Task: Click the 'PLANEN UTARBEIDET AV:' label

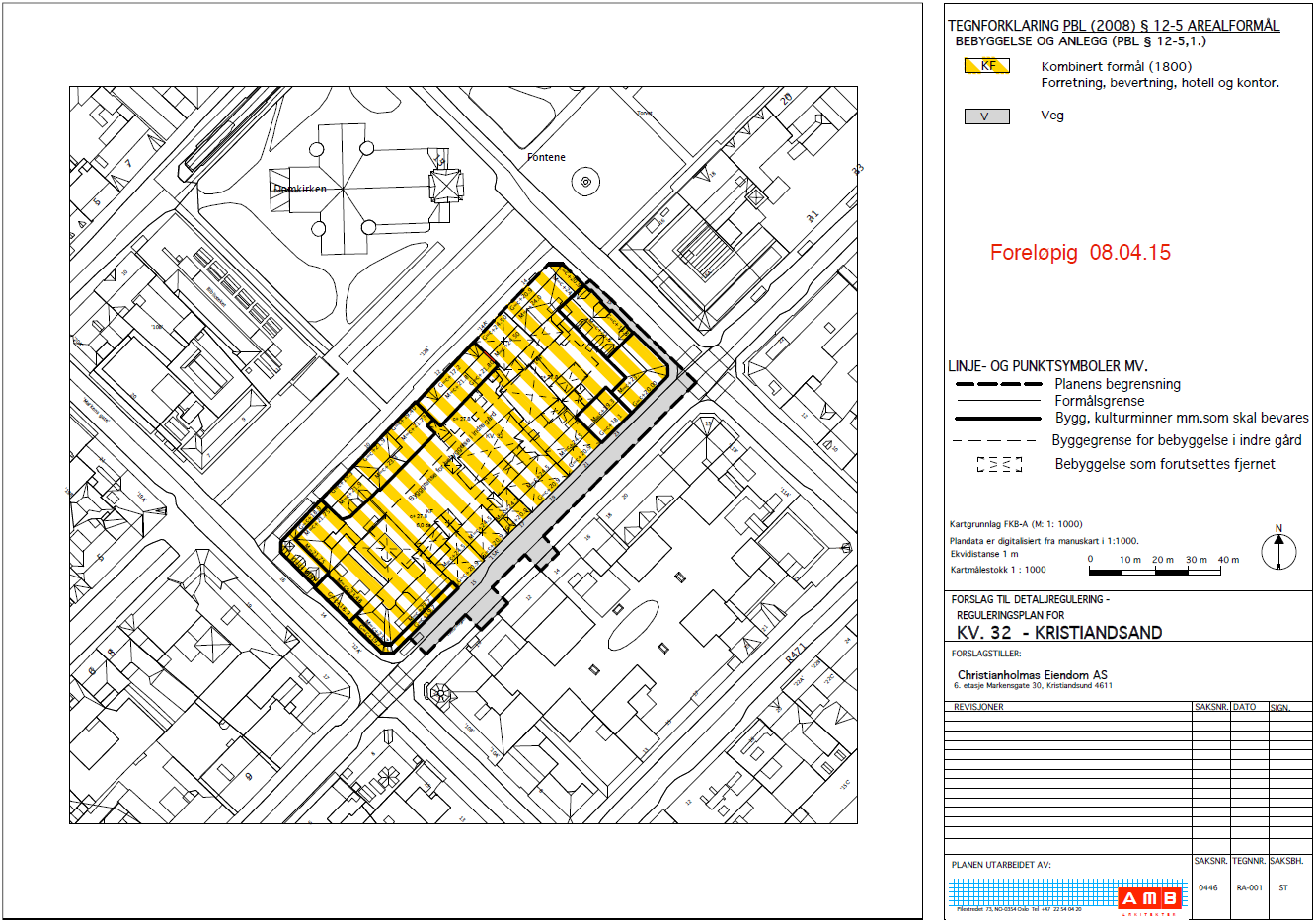Action: click(x=1001, y=865)
